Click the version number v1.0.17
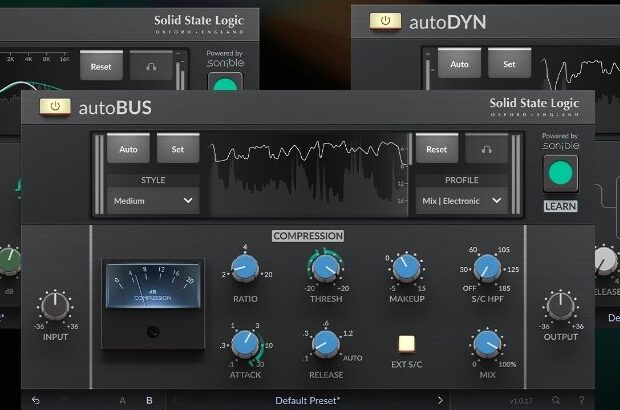 [521, 401]
